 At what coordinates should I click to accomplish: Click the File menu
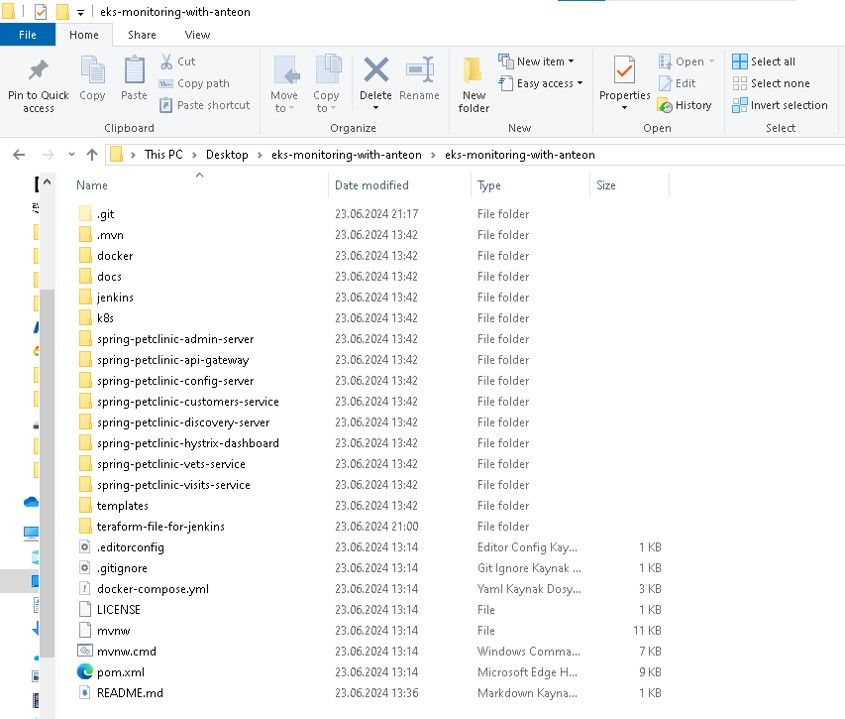click(28, 35)
